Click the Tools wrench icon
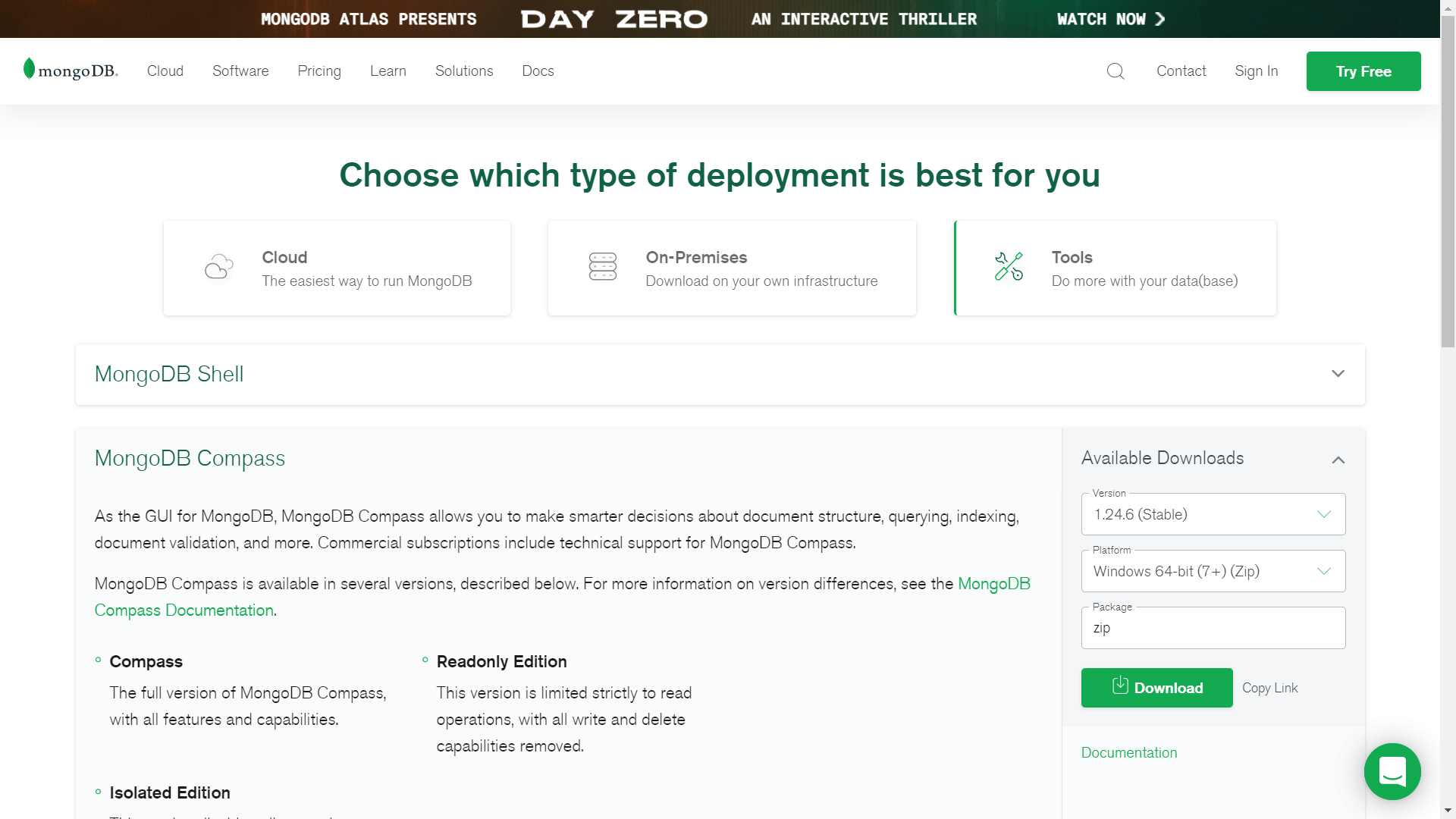The height and width of the screenshot is (819, 1456). [x=1009, y=267]
